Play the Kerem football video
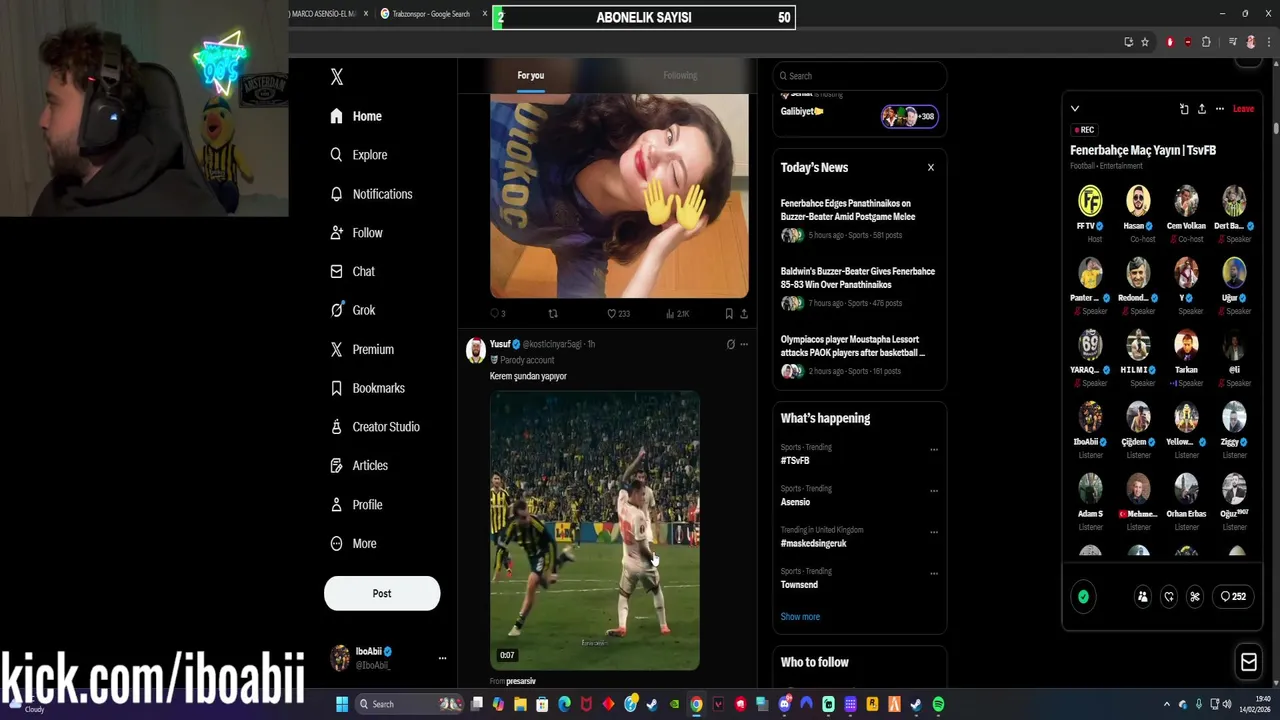This screenshot has height=720, width=1280. tap(595, 530)
